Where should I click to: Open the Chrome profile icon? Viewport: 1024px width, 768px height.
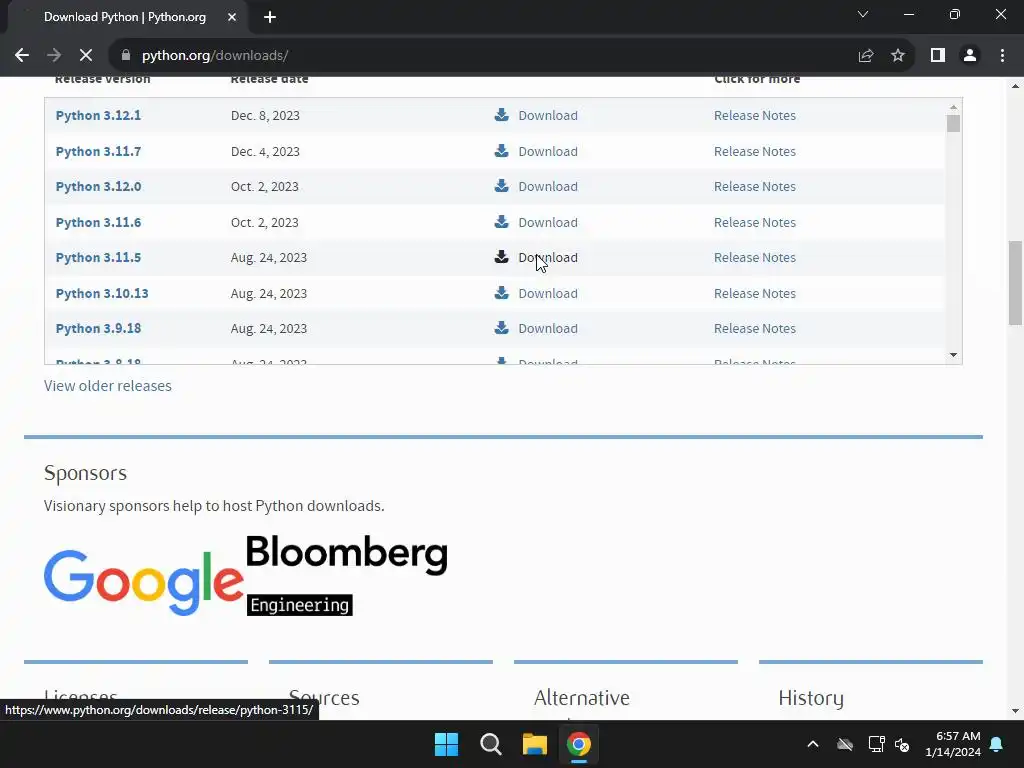click(x=970, y=56)
